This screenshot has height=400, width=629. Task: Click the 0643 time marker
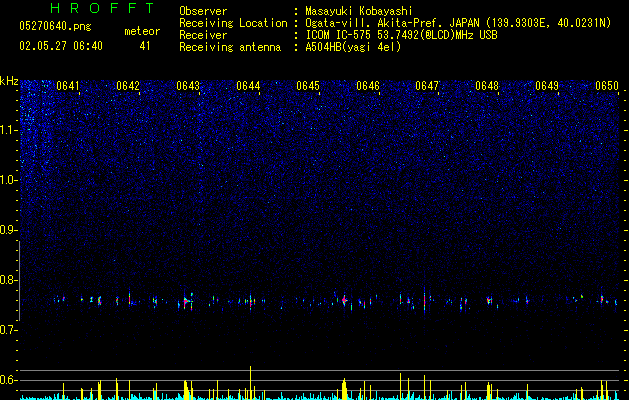pyautogui.click(x=188, y=86)
